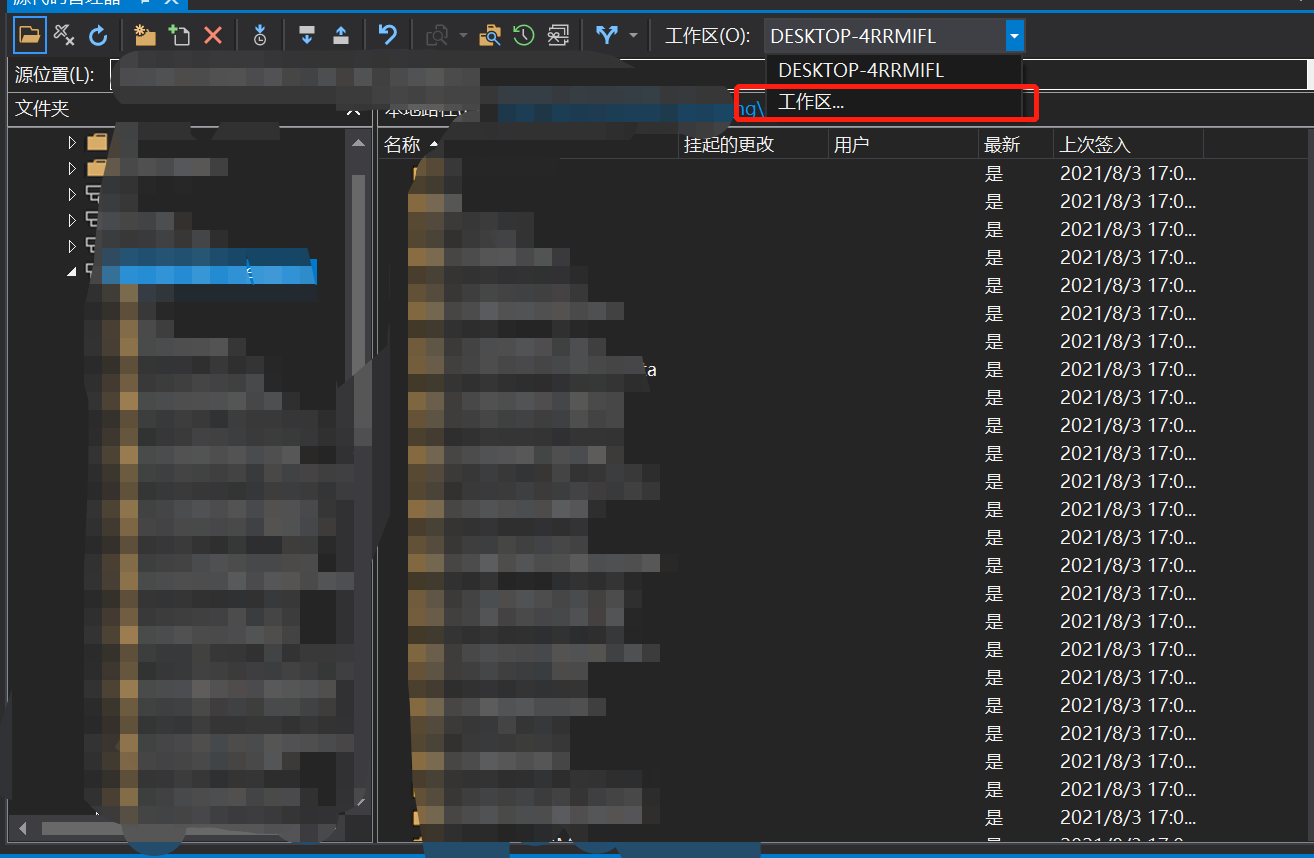Close the 文件夹 pane
This screenshot has height=858, width=1314.
(x=353, y=109)
